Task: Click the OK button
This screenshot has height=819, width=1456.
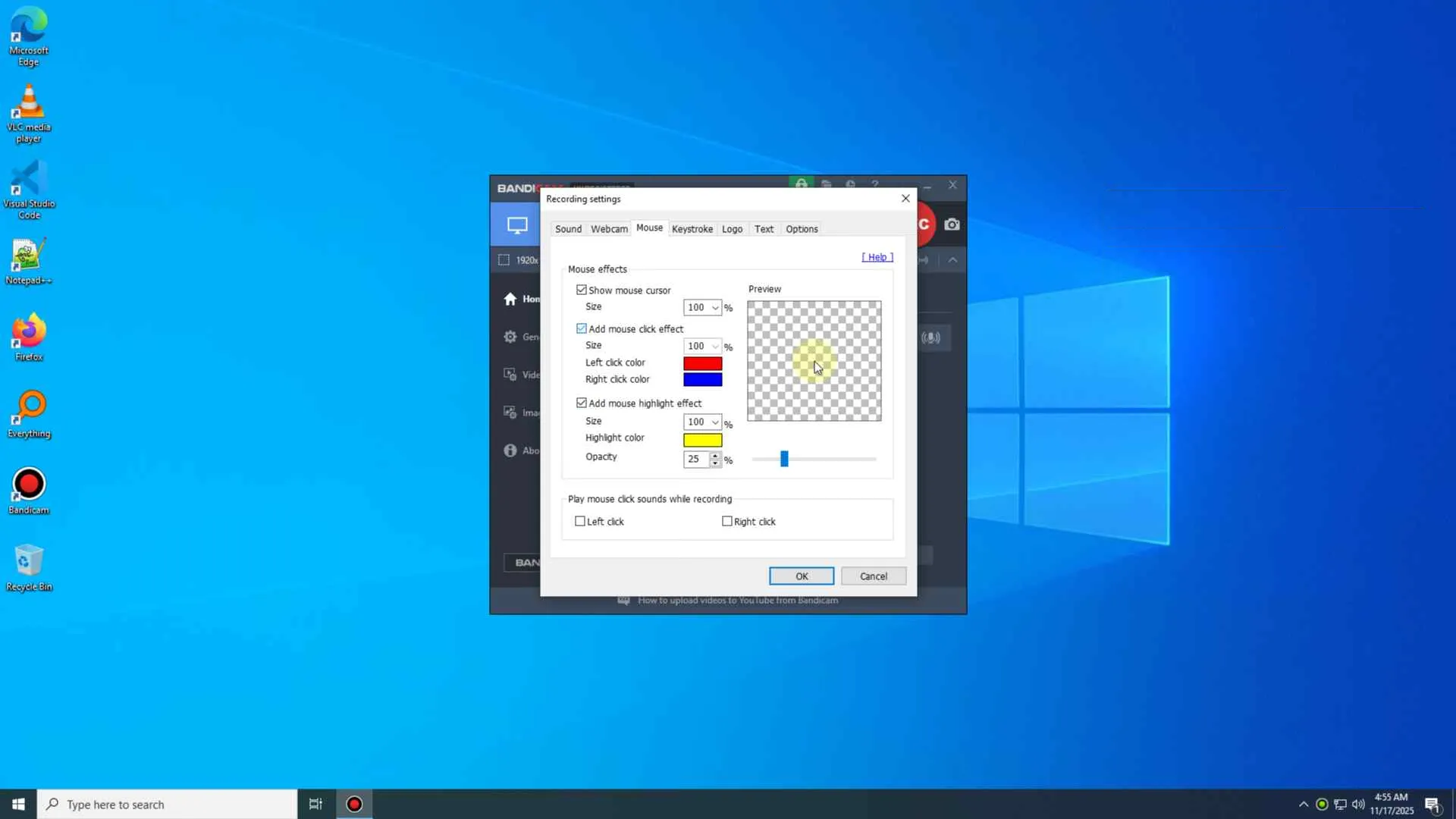Action: (x=801, y=576)
